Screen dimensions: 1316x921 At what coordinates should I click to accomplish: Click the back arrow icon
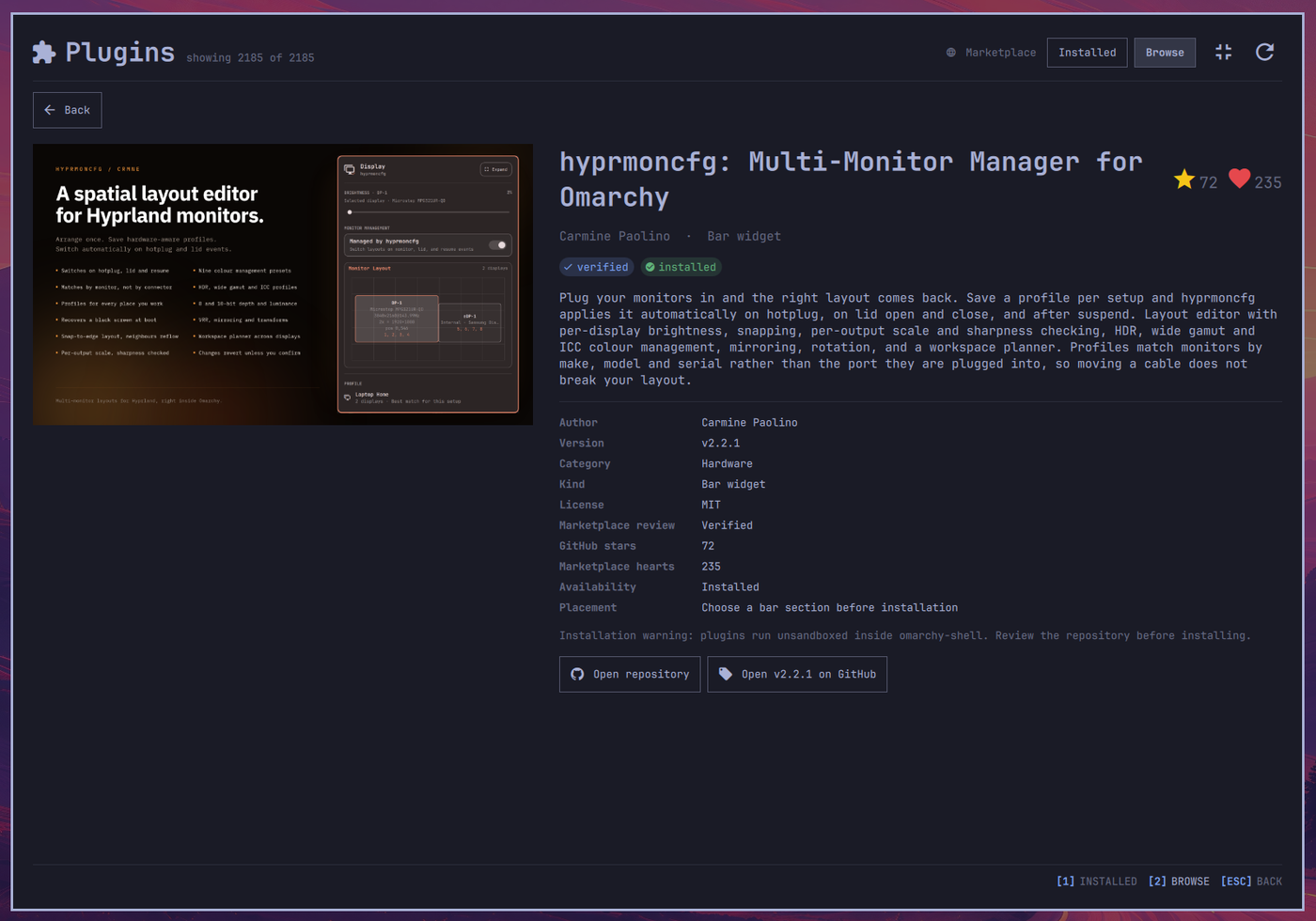point(50,110)
